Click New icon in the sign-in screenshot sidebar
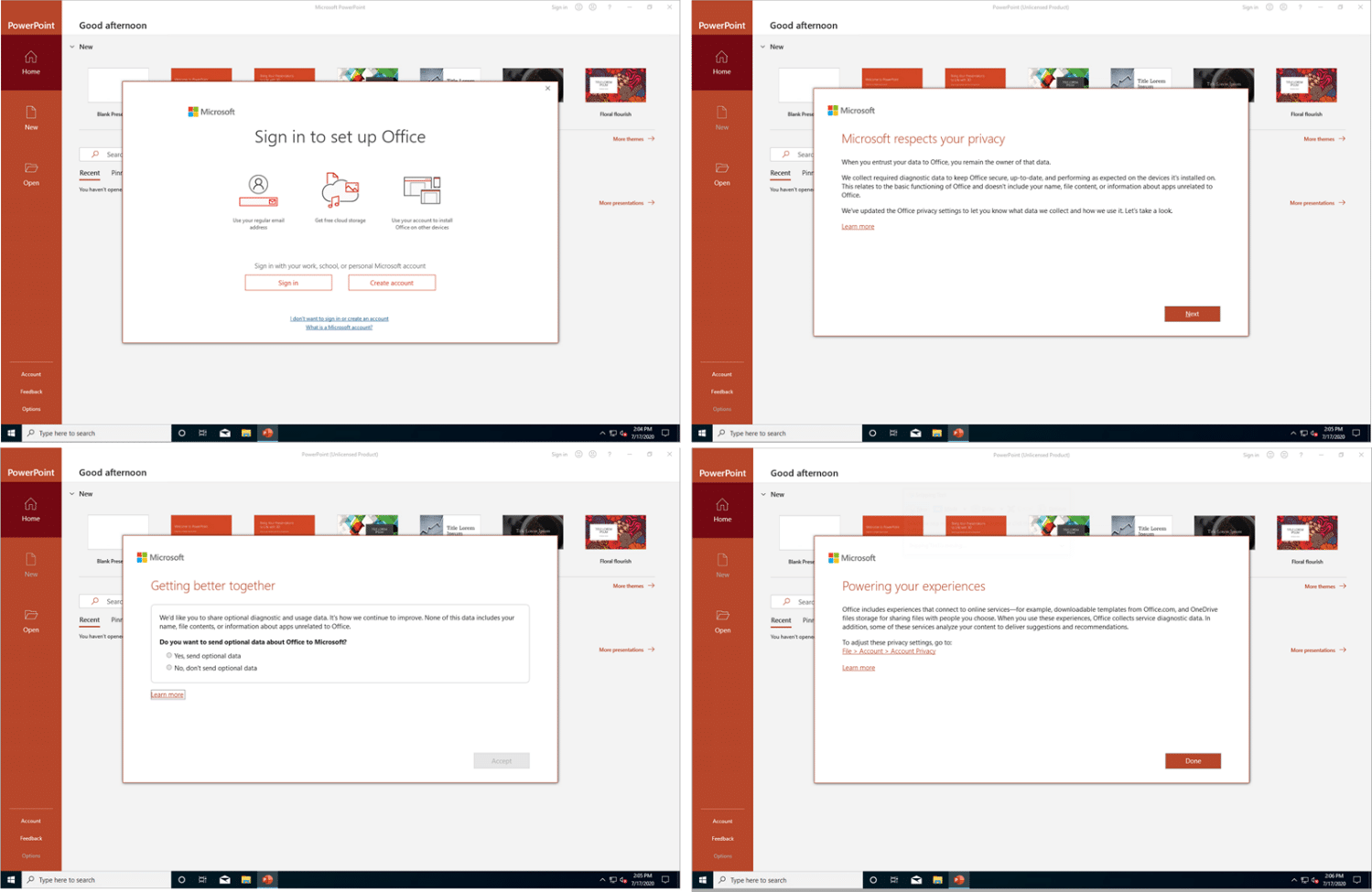The height and width of the screenshot is (892, 1372). tap(31, 113)
